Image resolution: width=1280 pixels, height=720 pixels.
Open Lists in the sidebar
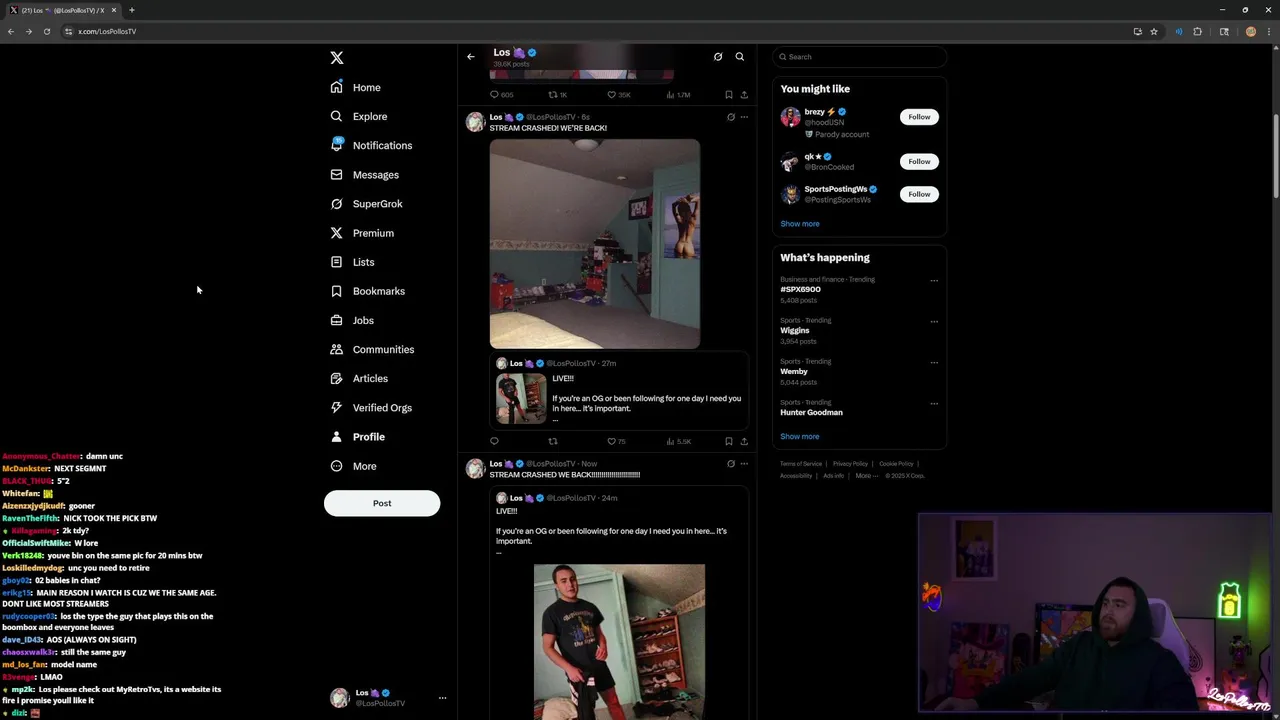[353, 262]
